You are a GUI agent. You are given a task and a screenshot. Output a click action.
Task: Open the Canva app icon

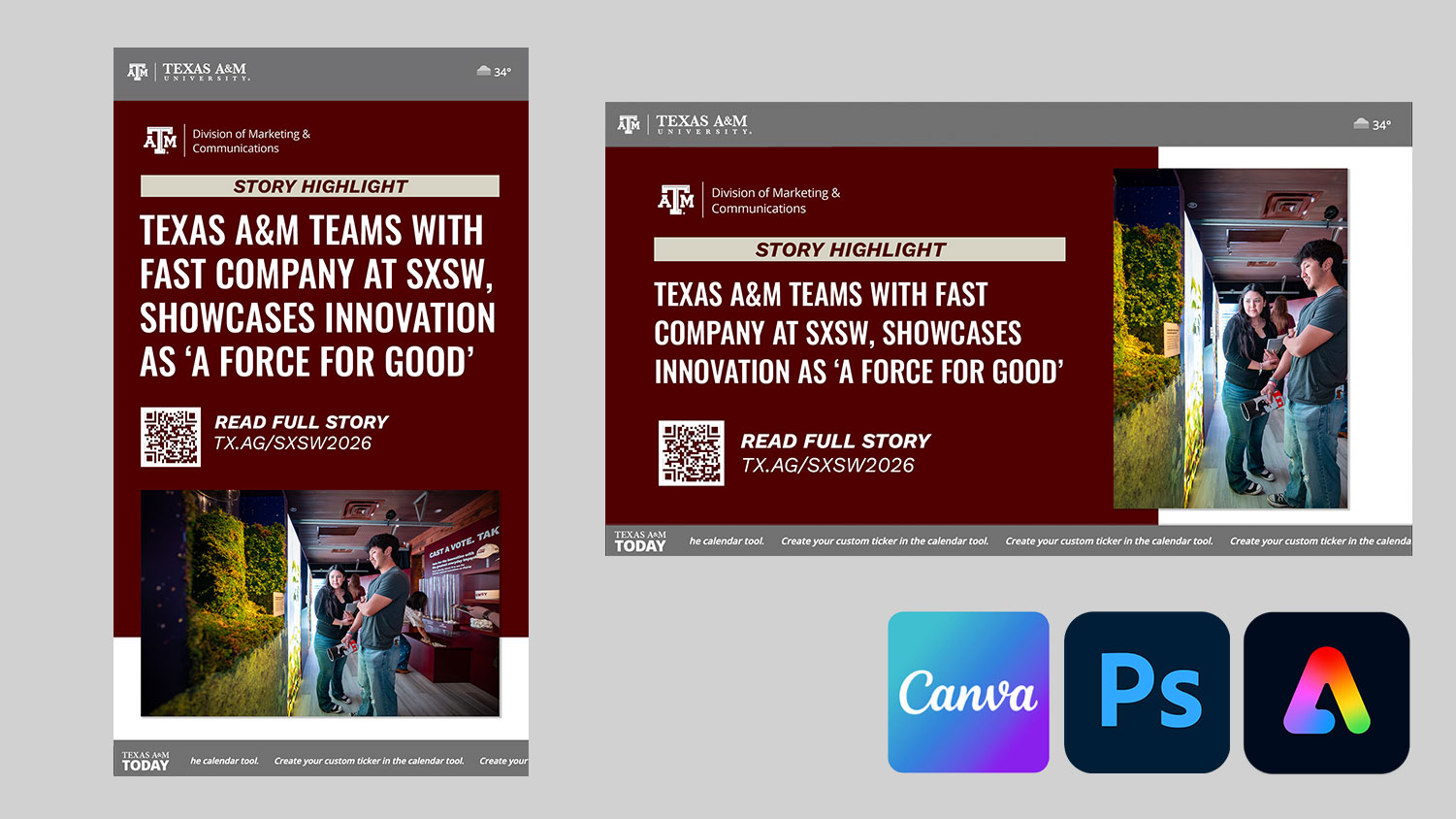(x=968, y=692)
